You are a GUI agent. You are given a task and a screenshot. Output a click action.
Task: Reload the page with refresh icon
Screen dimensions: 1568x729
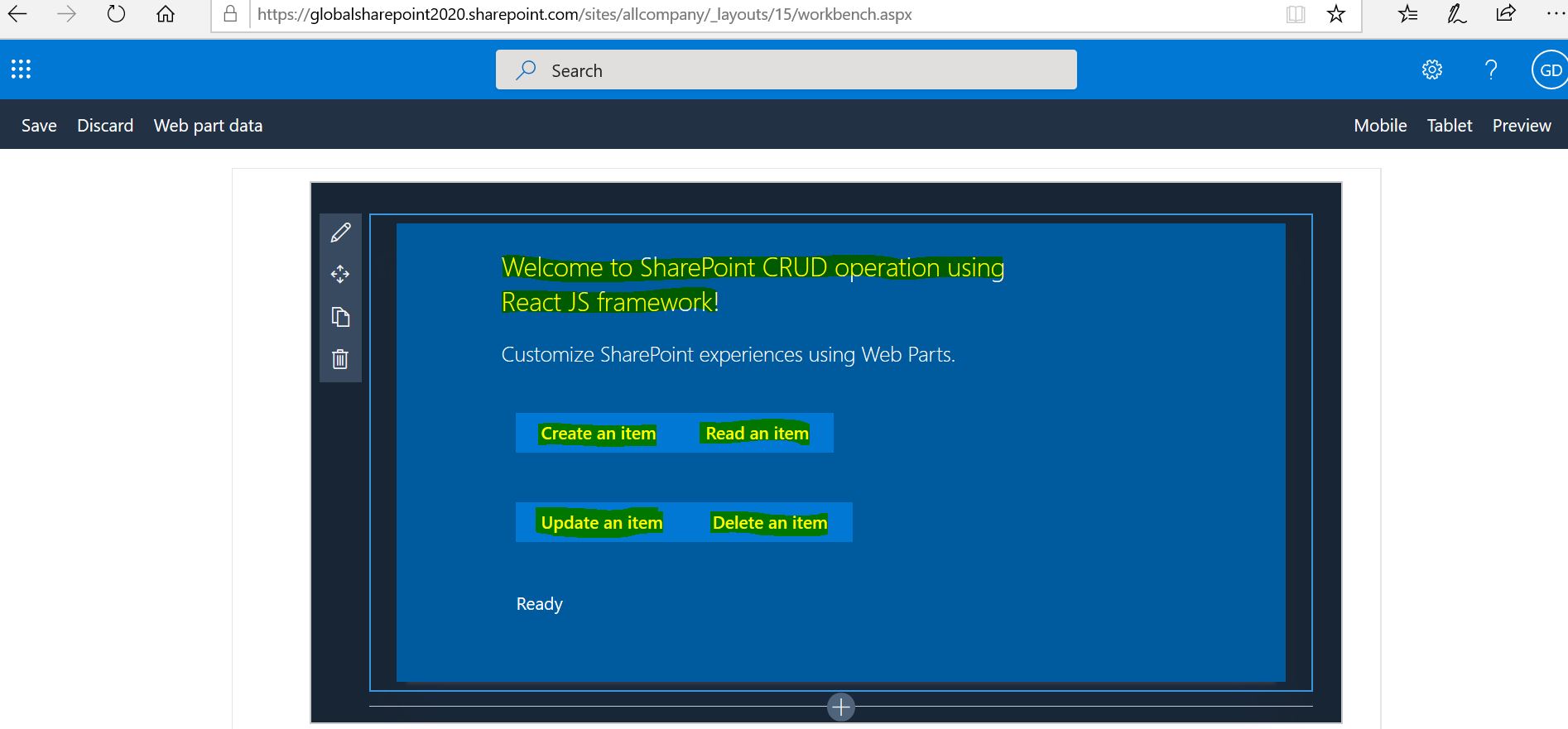pos(116,14)
